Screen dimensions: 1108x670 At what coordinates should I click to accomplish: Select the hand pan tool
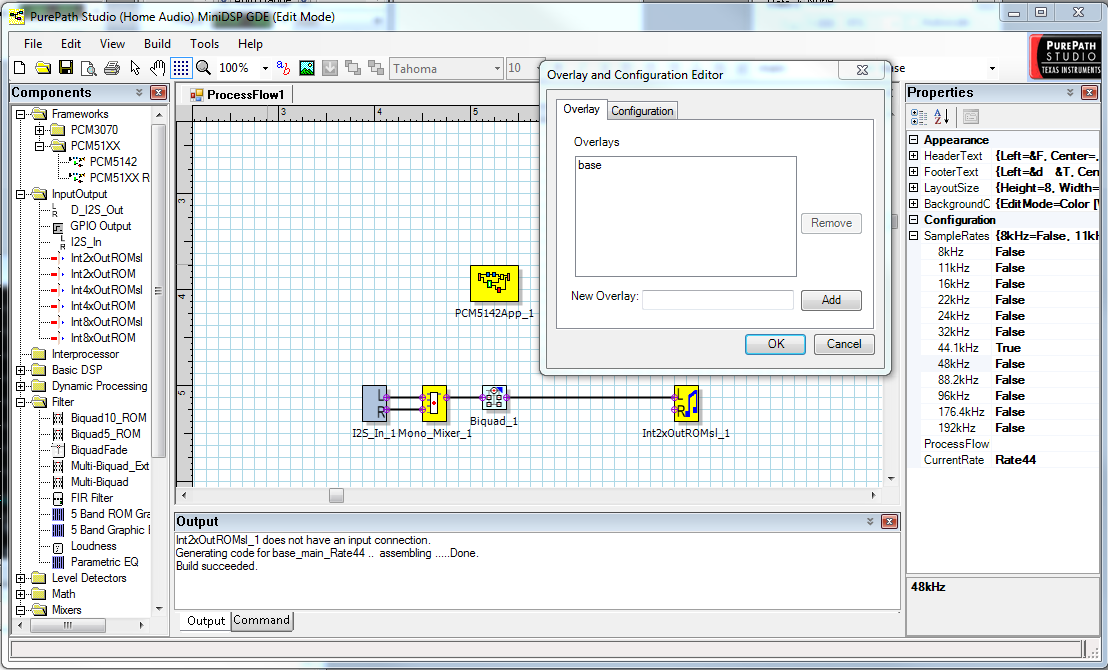tap(158, 68)
